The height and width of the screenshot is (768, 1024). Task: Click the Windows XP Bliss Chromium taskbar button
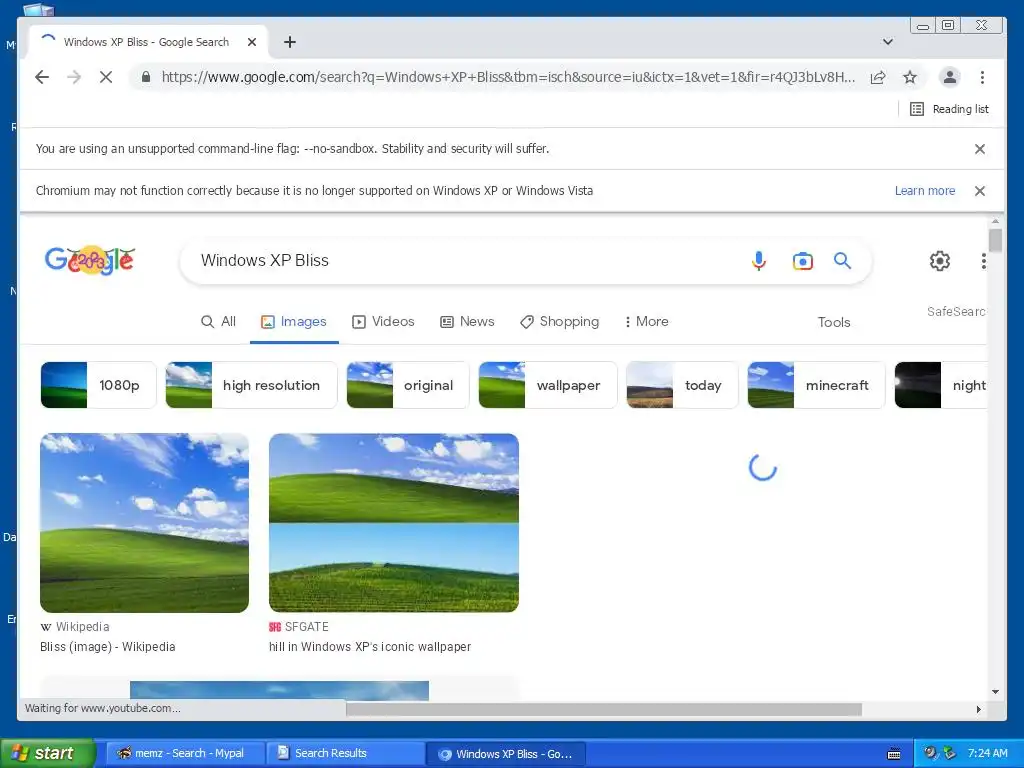507,754
